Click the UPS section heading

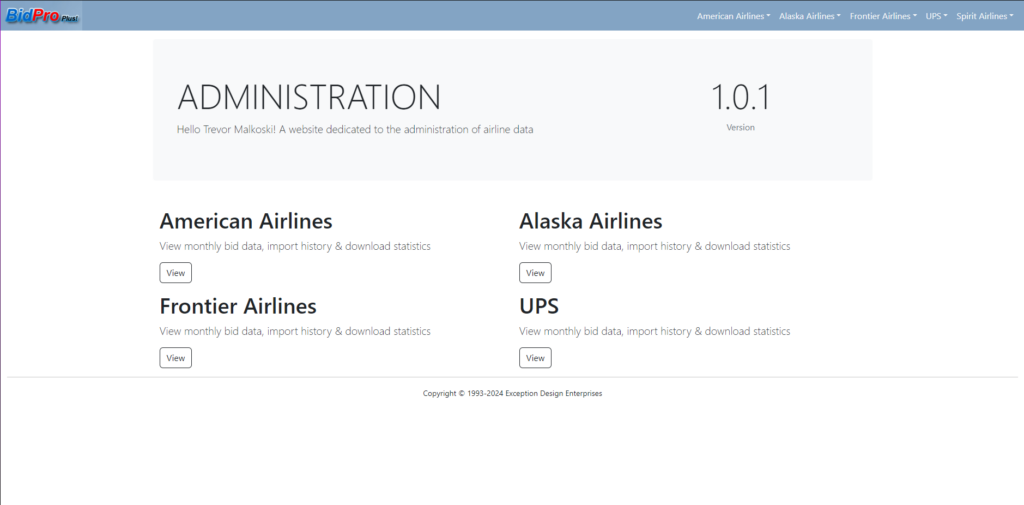coord(539,306)
